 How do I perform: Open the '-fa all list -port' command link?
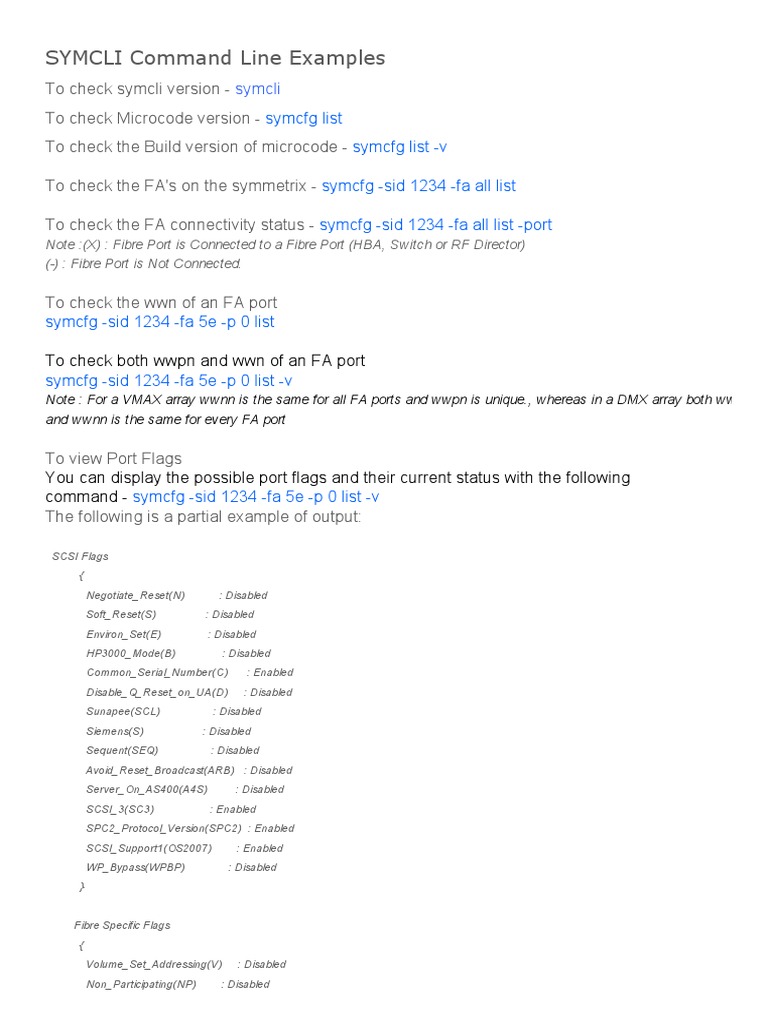[436, 225]
